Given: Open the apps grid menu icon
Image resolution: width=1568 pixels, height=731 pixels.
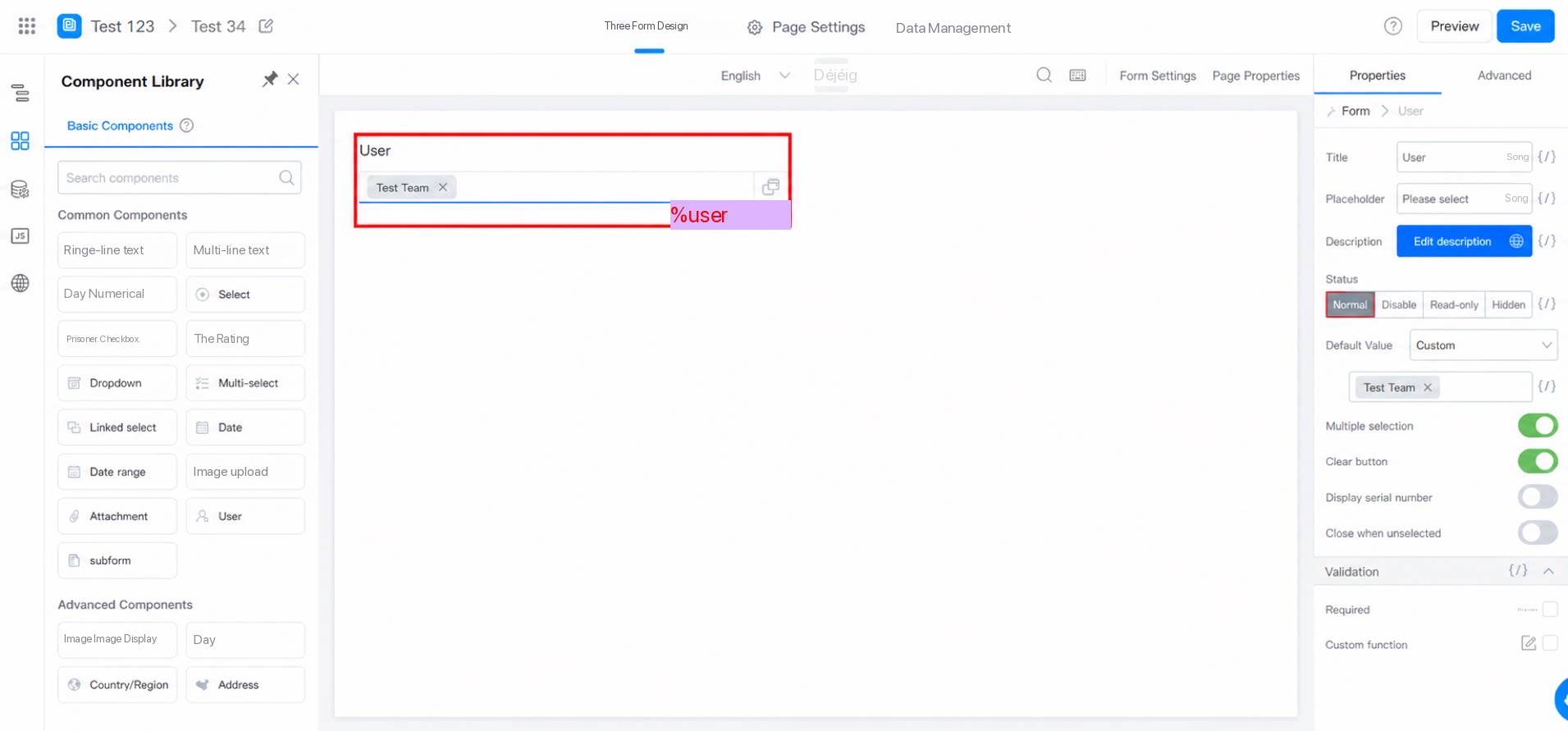Looking at the screenshot, I should click(x=27, y=26).
